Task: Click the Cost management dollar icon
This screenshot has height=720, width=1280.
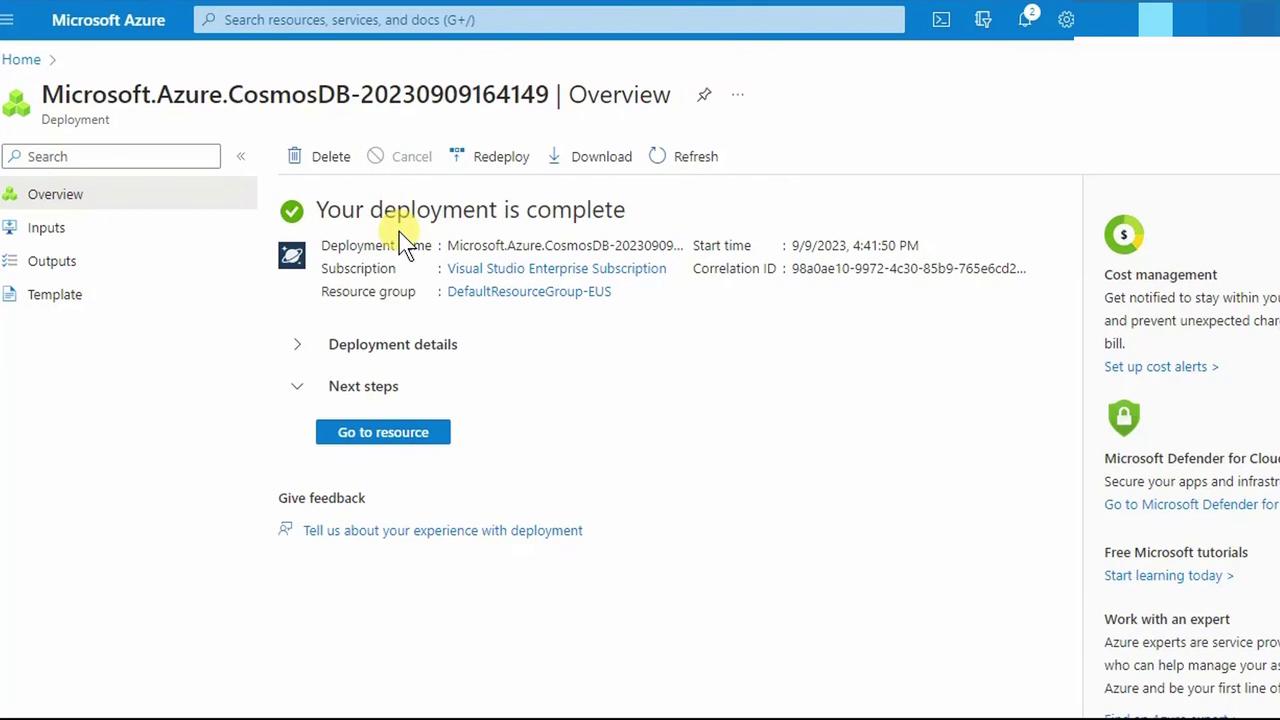Action: (1124, 235)
